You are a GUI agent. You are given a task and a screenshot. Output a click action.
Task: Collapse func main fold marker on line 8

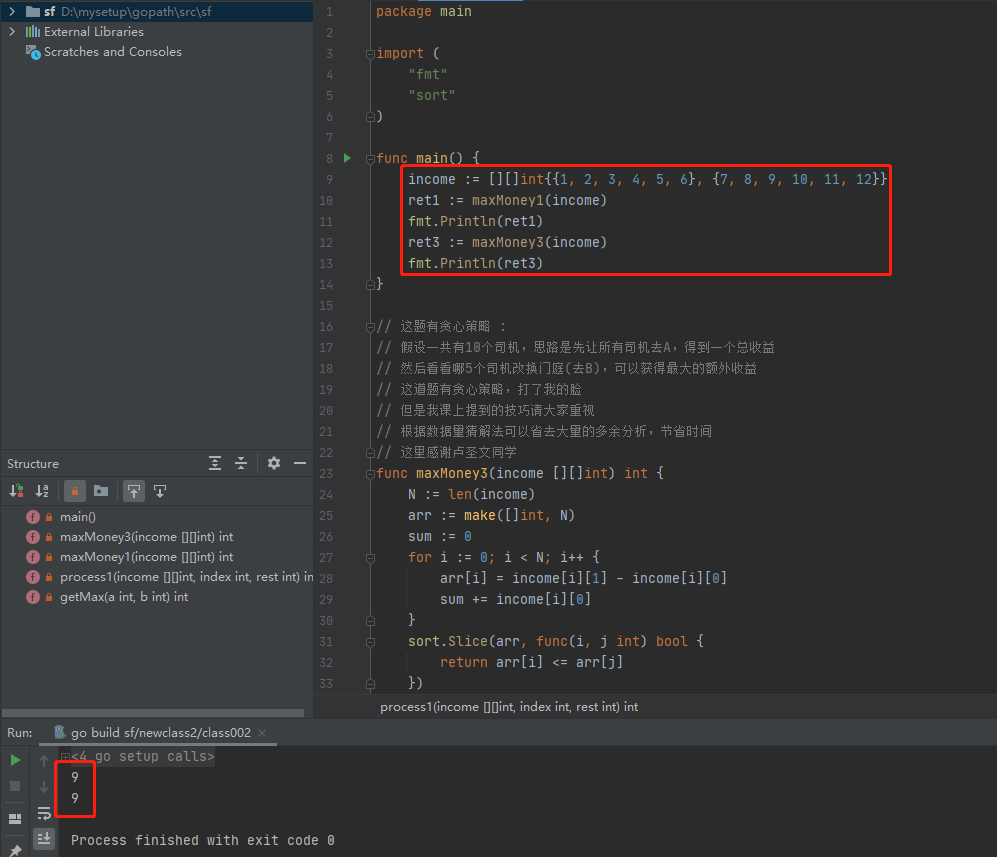(370, 159)
